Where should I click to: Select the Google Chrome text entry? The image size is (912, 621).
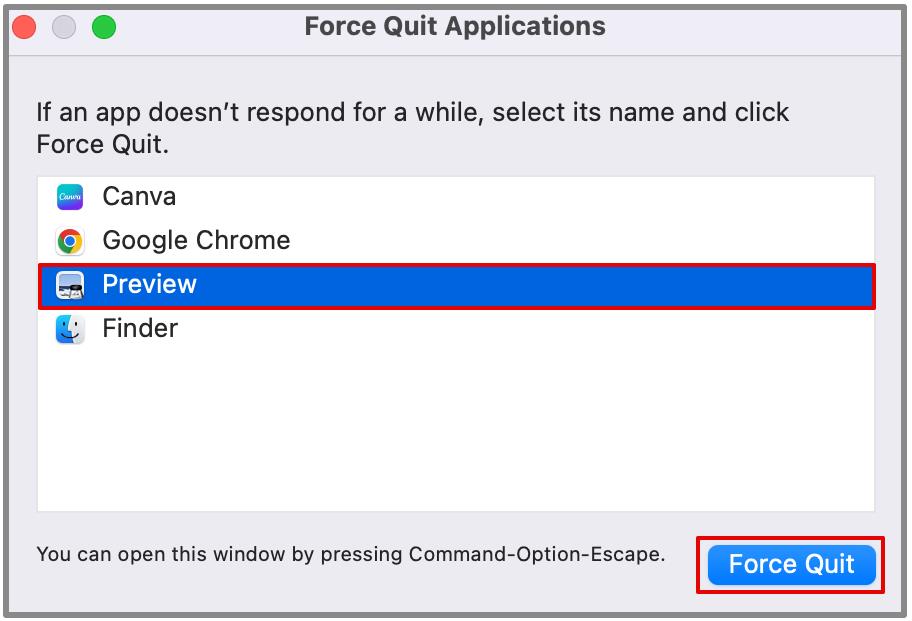click(x=196, y=241)
